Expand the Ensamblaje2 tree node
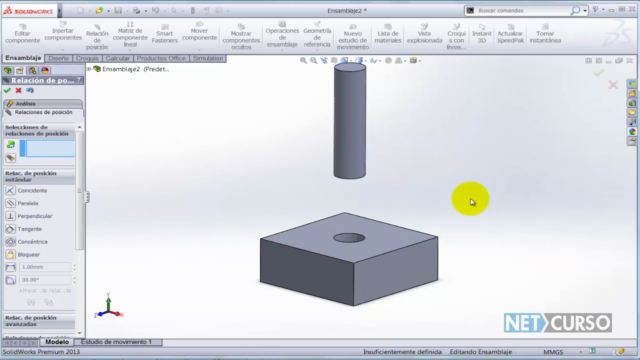This screenshot has width=640, height=360. (x=89, y=69)
